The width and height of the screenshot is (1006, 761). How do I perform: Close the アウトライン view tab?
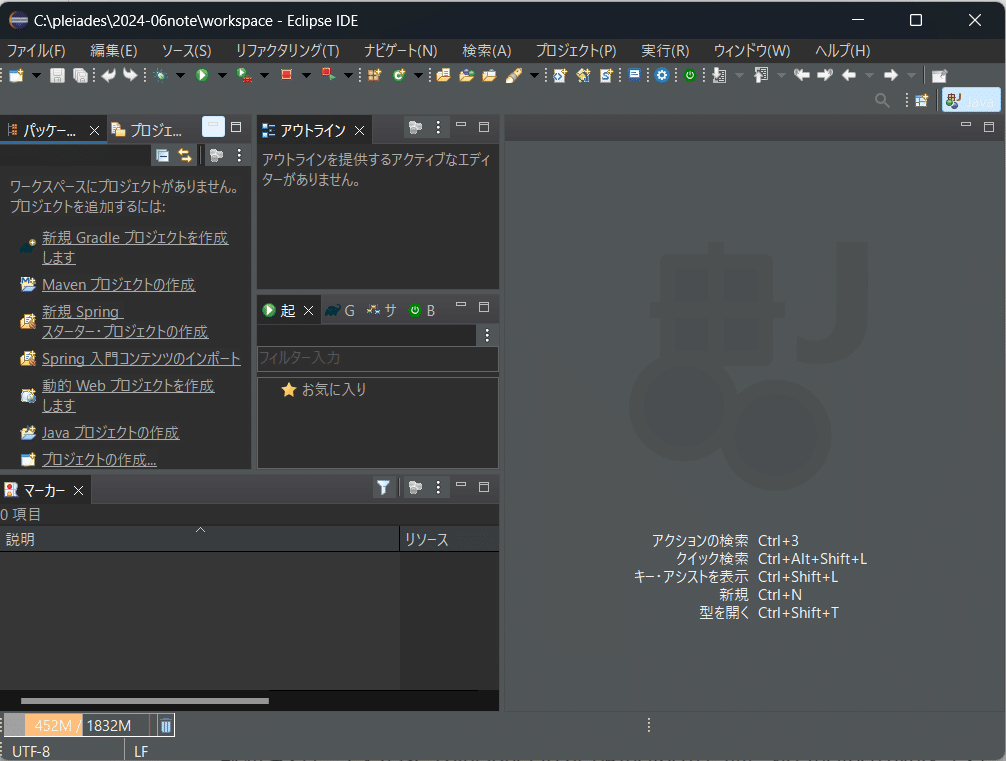click(x=360, y=131)
